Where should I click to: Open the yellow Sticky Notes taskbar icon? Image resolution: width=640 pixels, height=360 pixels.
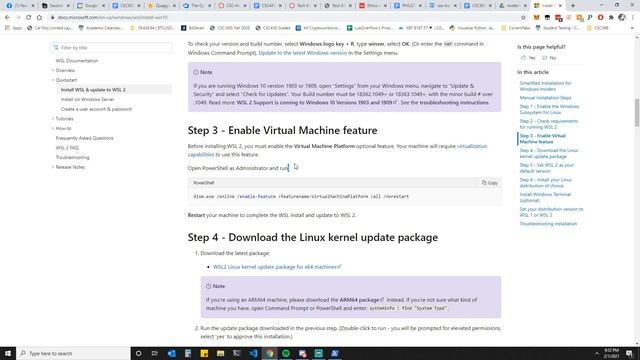[x=204, y=353]
